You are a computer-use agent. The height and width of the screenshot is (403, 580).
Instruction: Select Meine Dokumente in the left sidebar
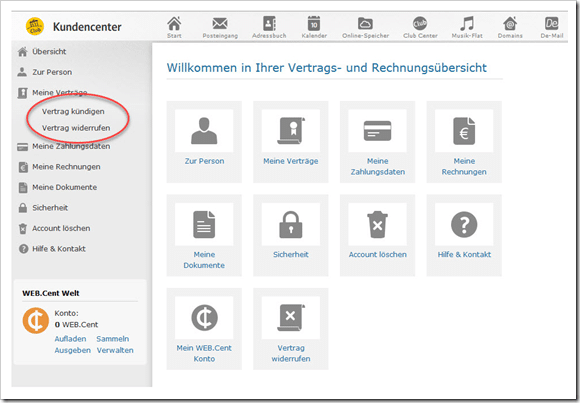64,187
